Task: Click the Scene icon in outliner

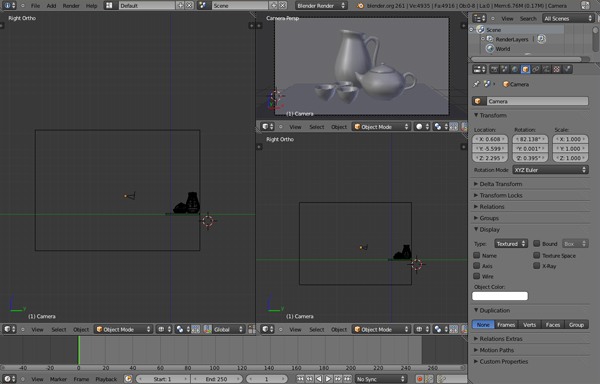Action: (x=481, y=29)
